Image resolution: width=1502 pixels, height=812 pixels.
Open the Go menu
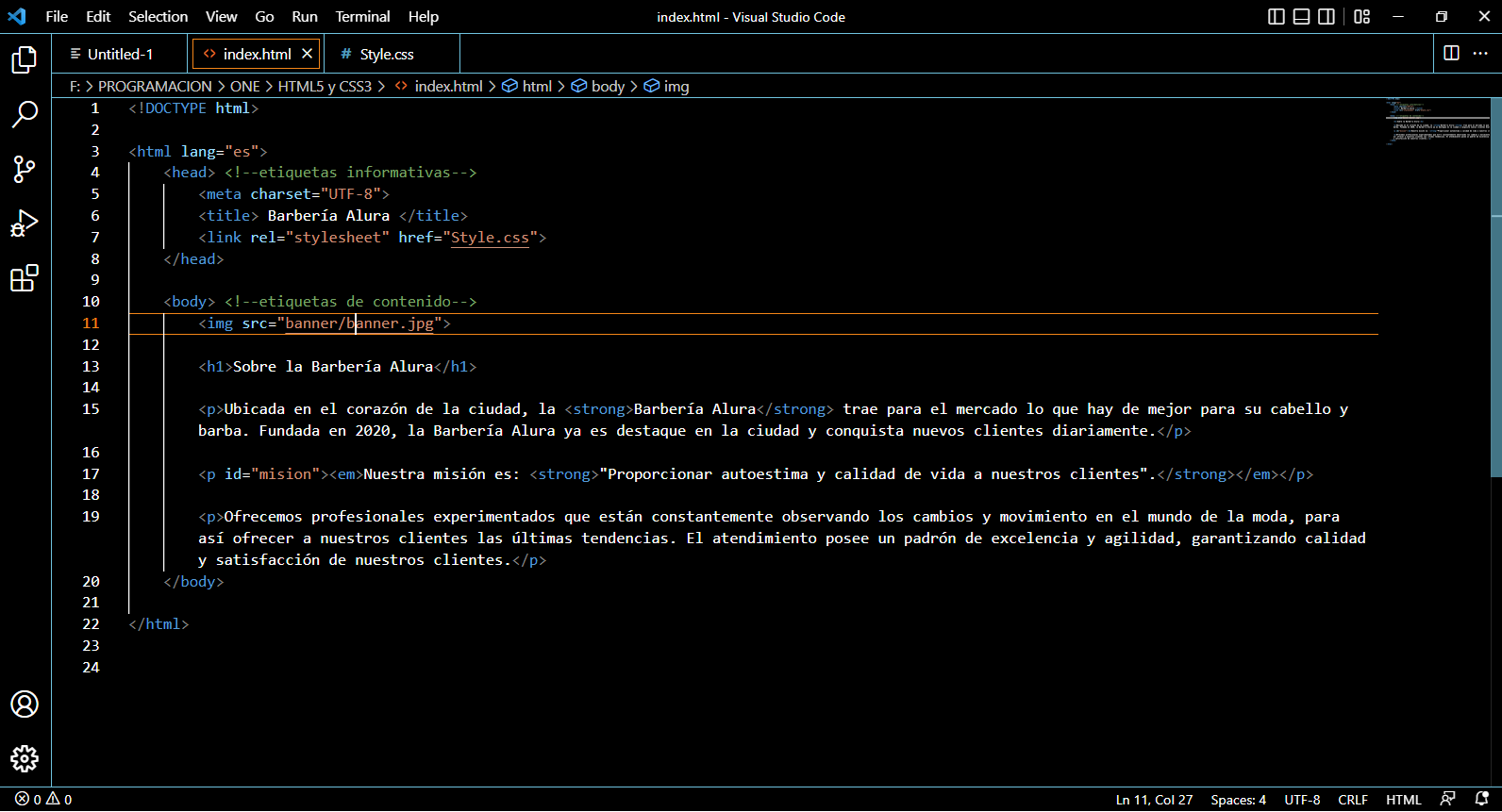pyautogui.click(x=265, y=17)
